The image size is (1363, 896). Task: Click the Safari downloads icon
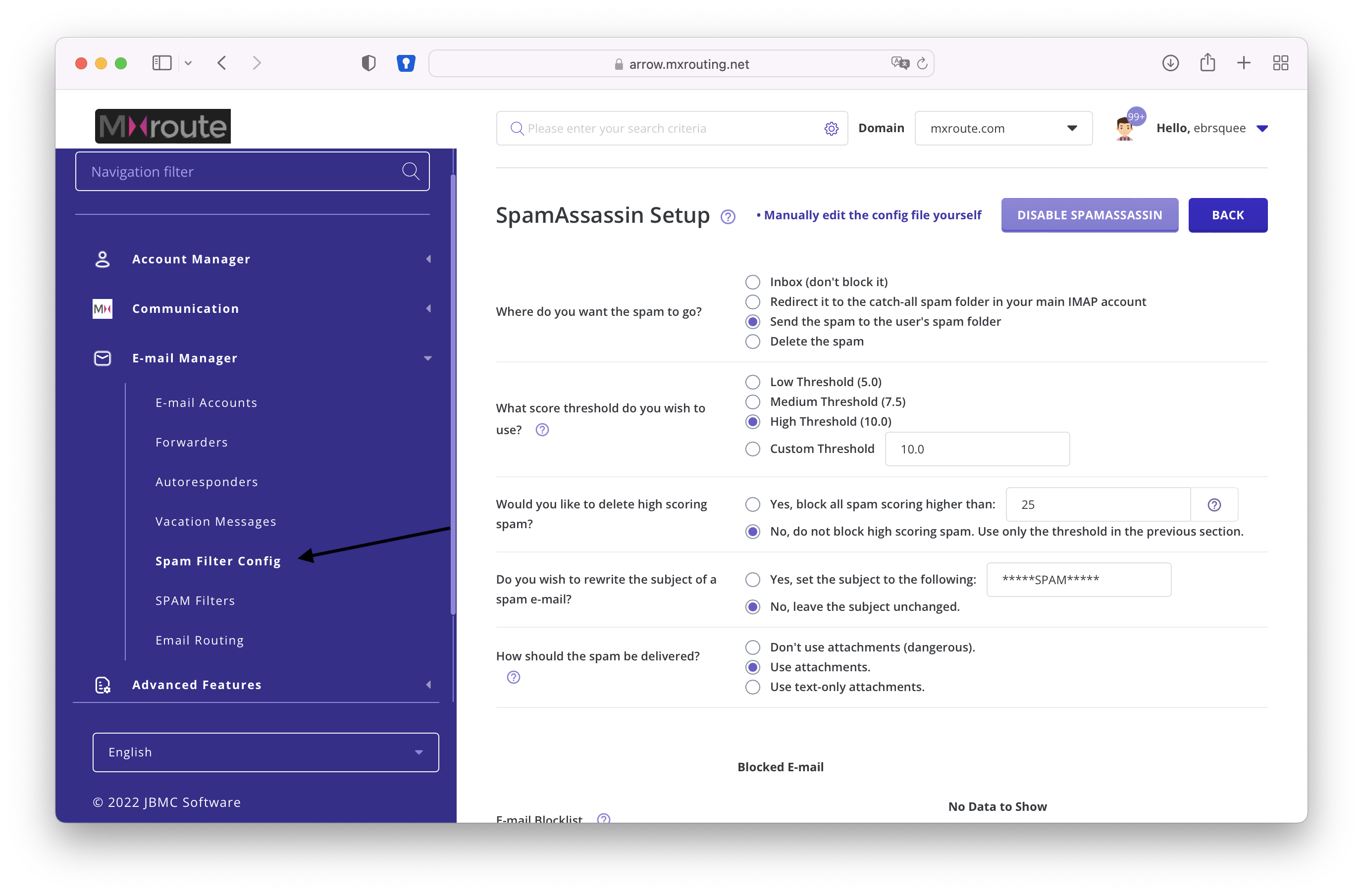pyautogui.click(x=1170, y=63)
